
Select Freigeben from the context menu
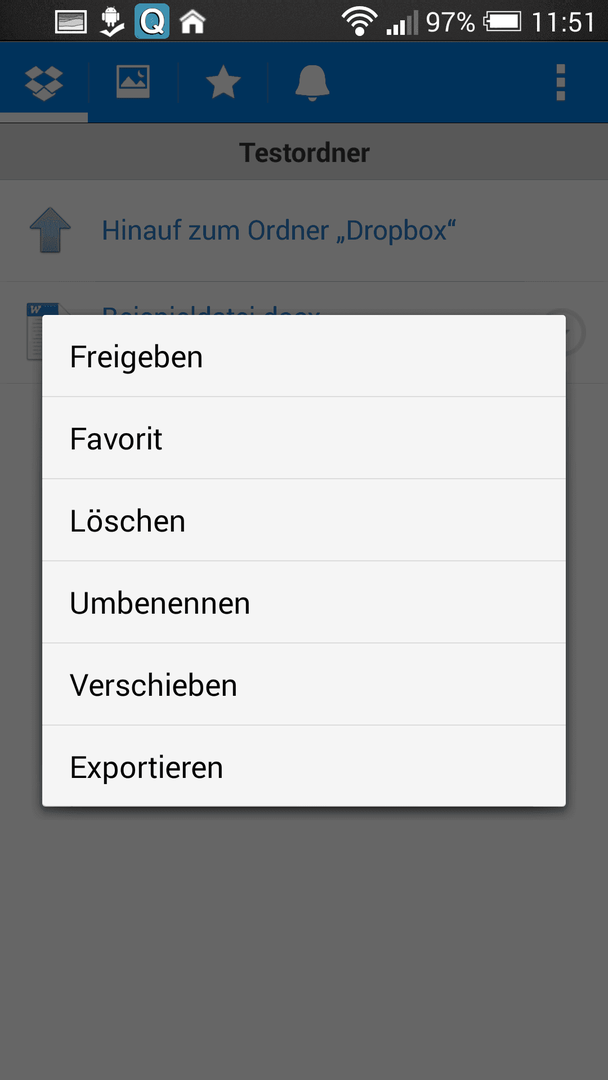tap(304, 356)
